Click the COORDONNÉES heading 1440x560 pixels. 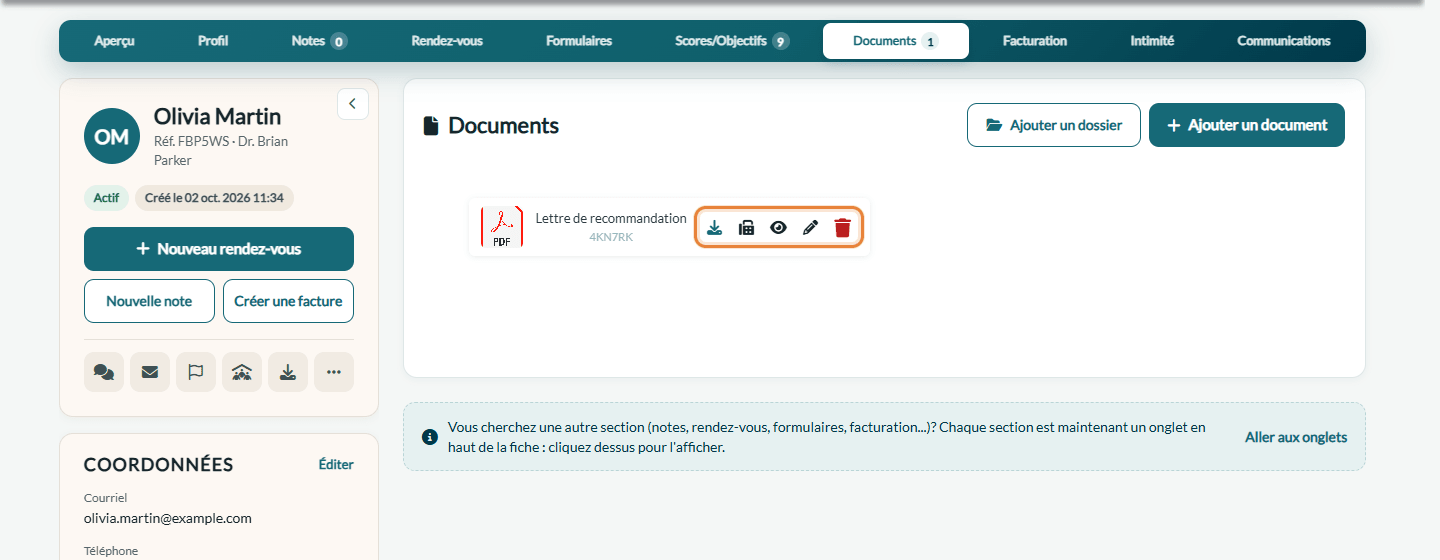(158, 464)
